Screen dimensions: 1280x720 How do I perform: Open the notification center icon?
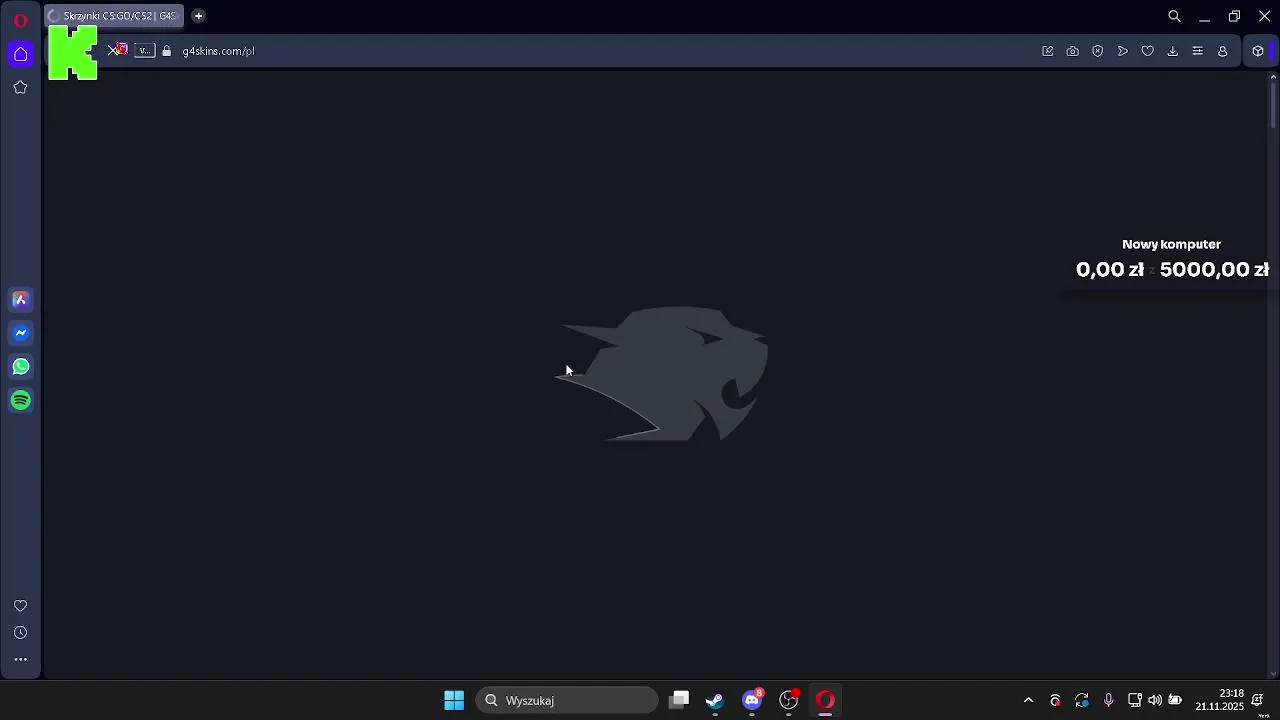(1258, 700)
